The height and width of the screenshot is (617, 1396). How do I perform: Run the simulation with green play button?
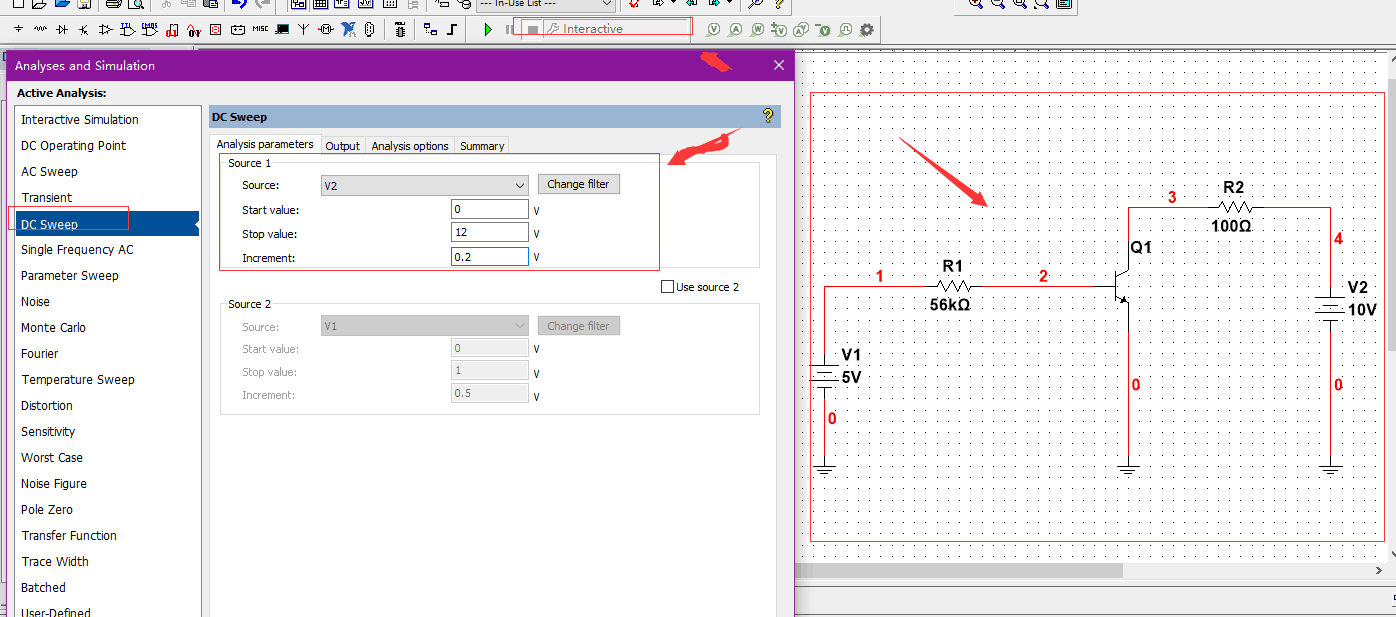point(488,29)
